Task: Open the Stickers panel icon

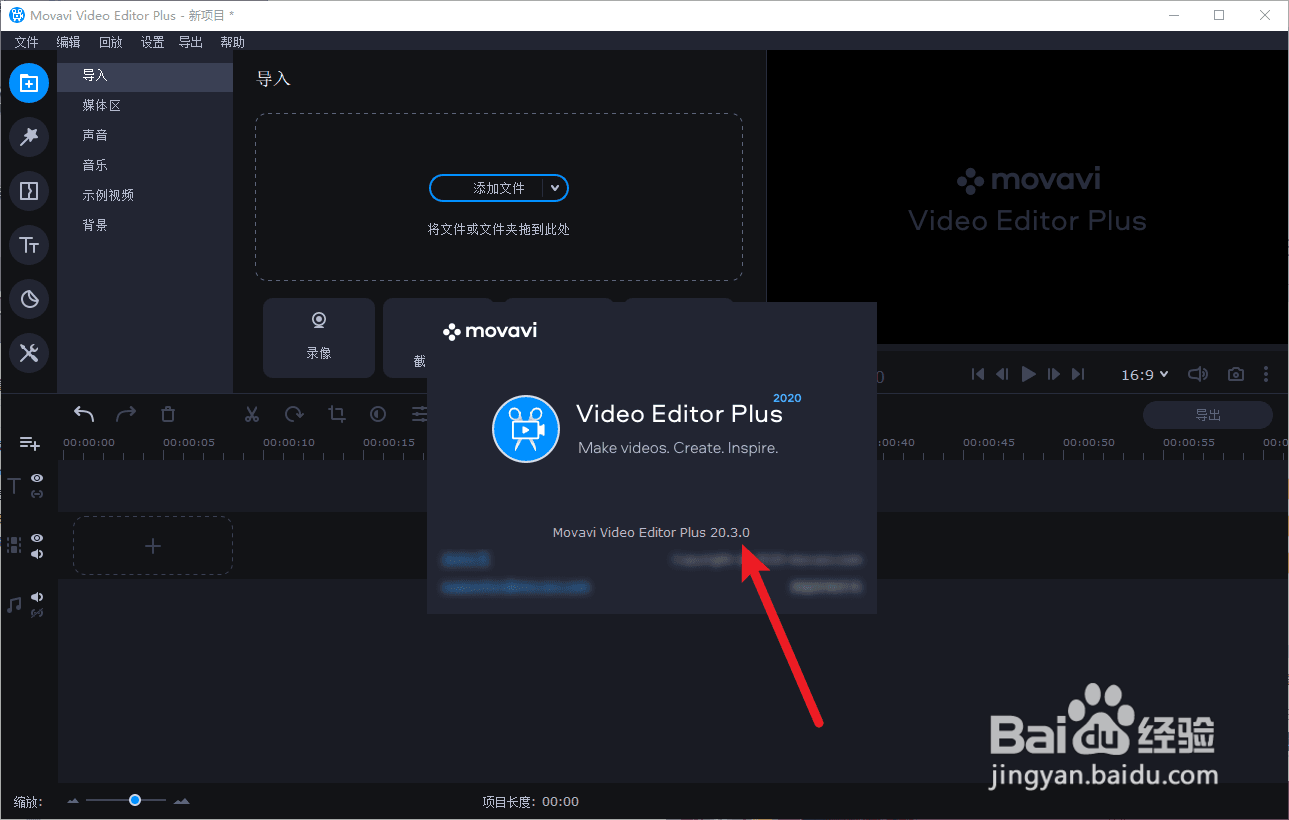Action: pyautogui.click(x=29, y=299)
